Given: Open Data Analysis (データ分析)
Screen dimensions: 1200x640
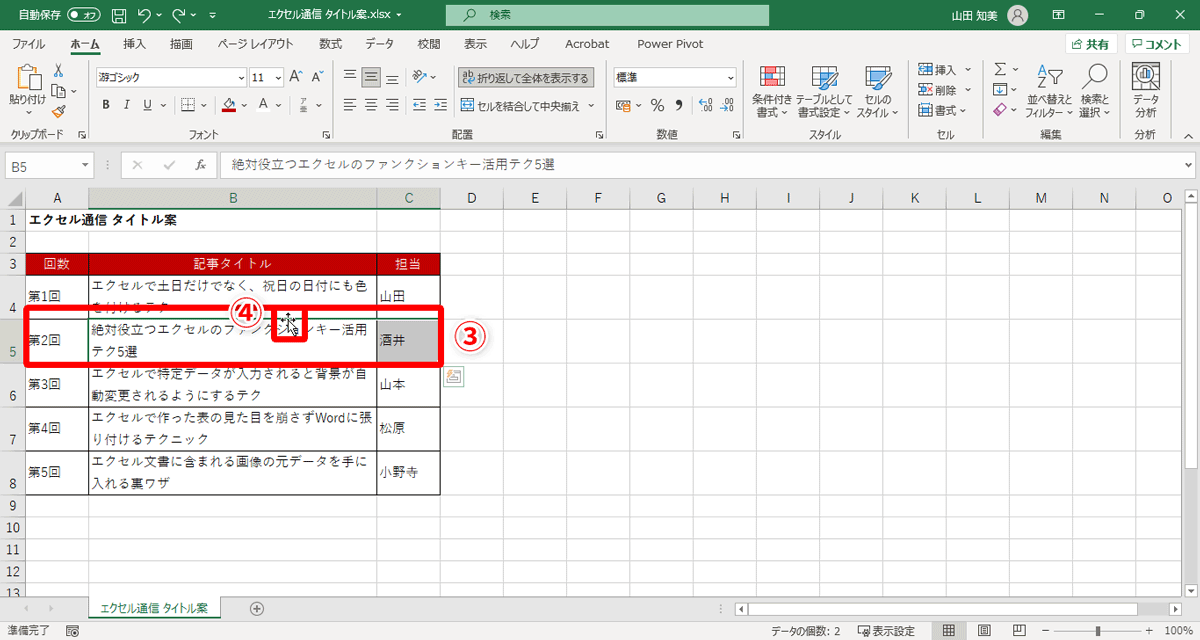Looking at the screenshot, I should point(1145,92).
